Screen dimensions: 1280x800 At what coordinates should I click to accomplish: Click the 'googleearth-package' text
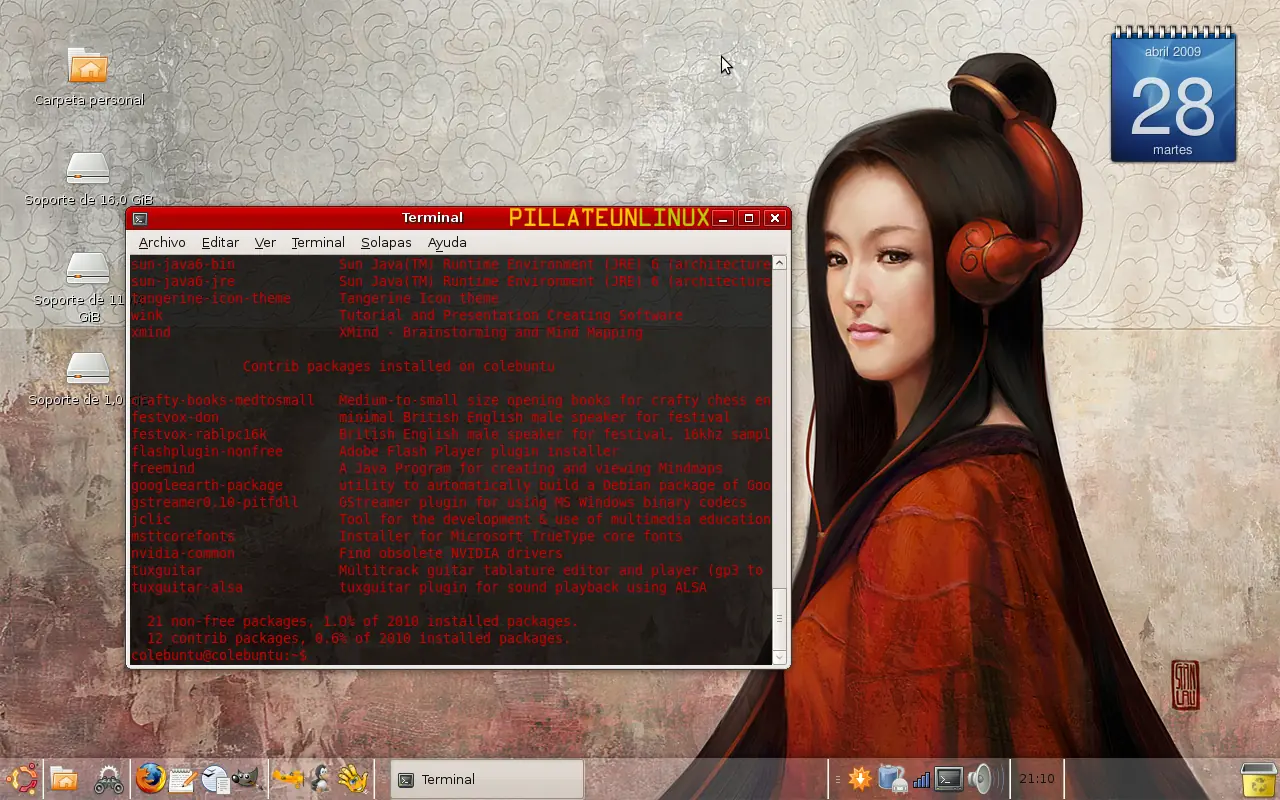[x=207, y=485]
